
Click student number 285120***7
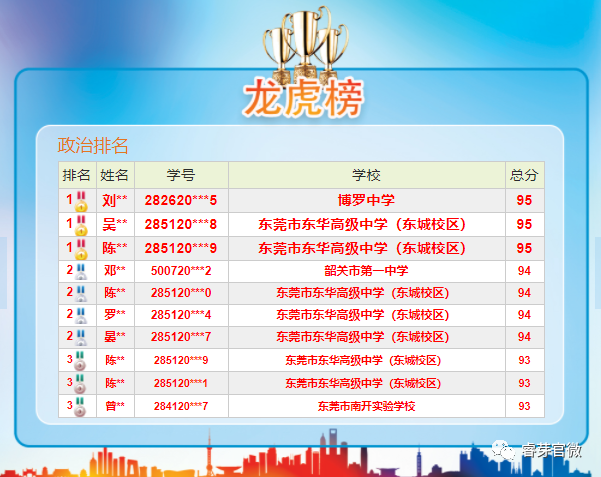coord(181,337)
